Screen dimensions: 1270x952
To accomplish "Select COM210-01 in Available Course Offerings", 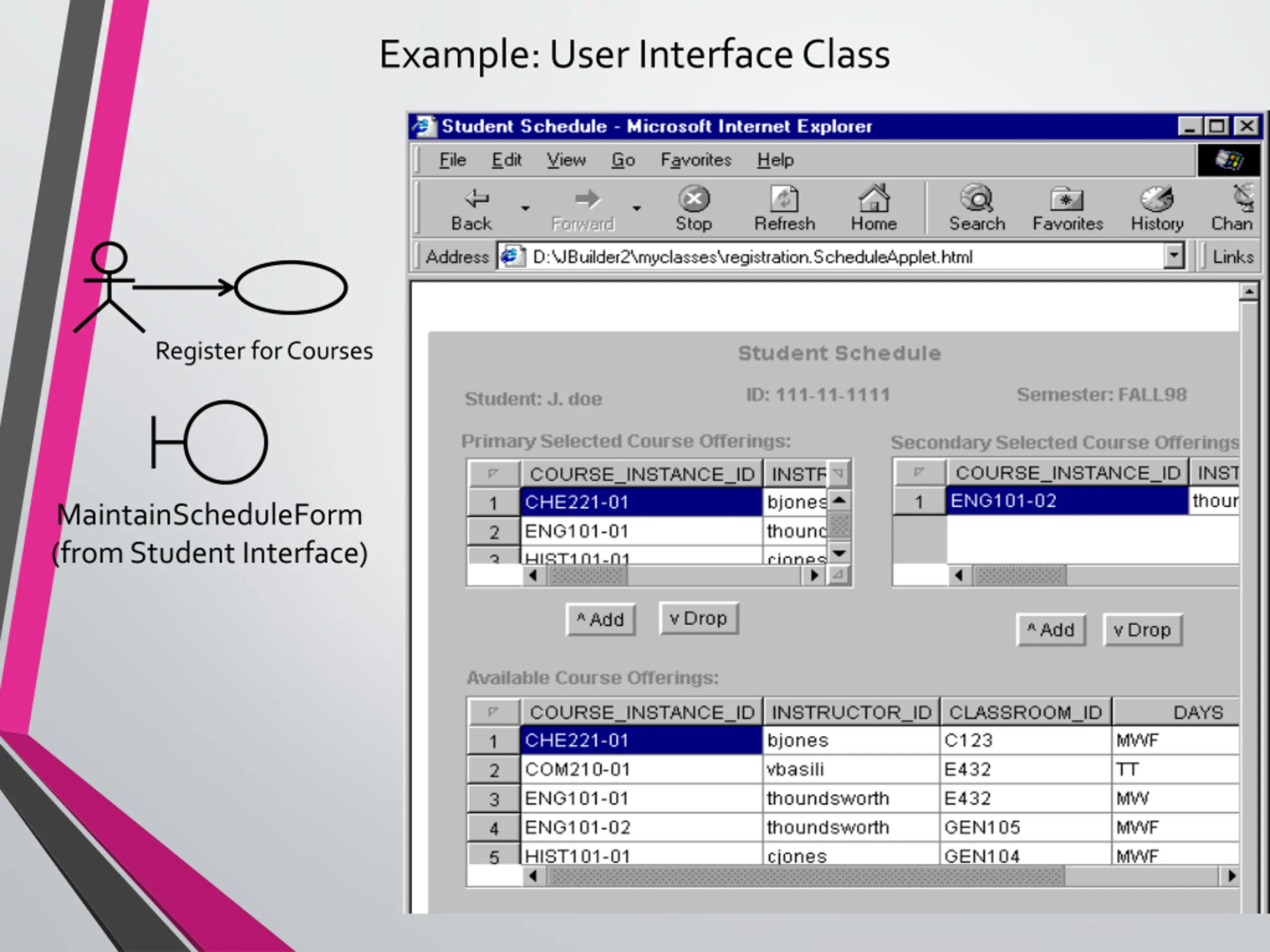I will pyautogui.click(x=641, y=770).
